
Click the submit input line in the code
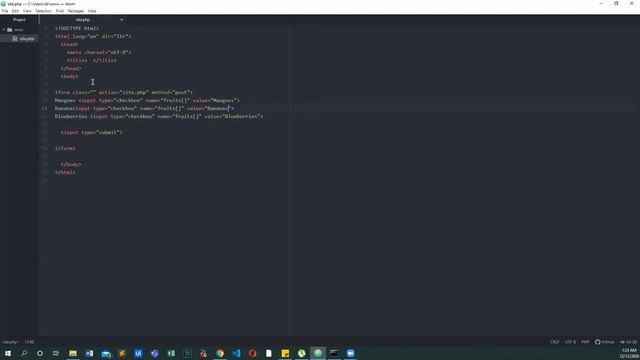click(91, 132)
